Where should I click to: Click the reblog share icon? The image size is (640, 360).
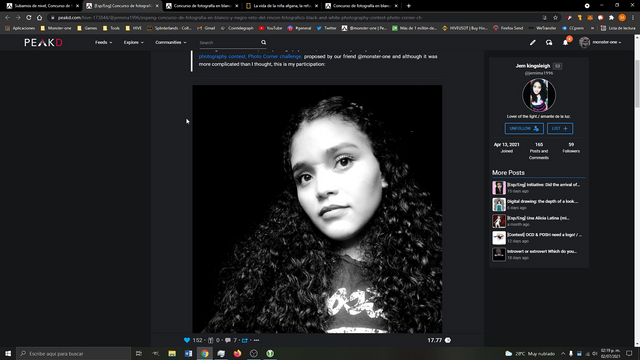point(245,340)
